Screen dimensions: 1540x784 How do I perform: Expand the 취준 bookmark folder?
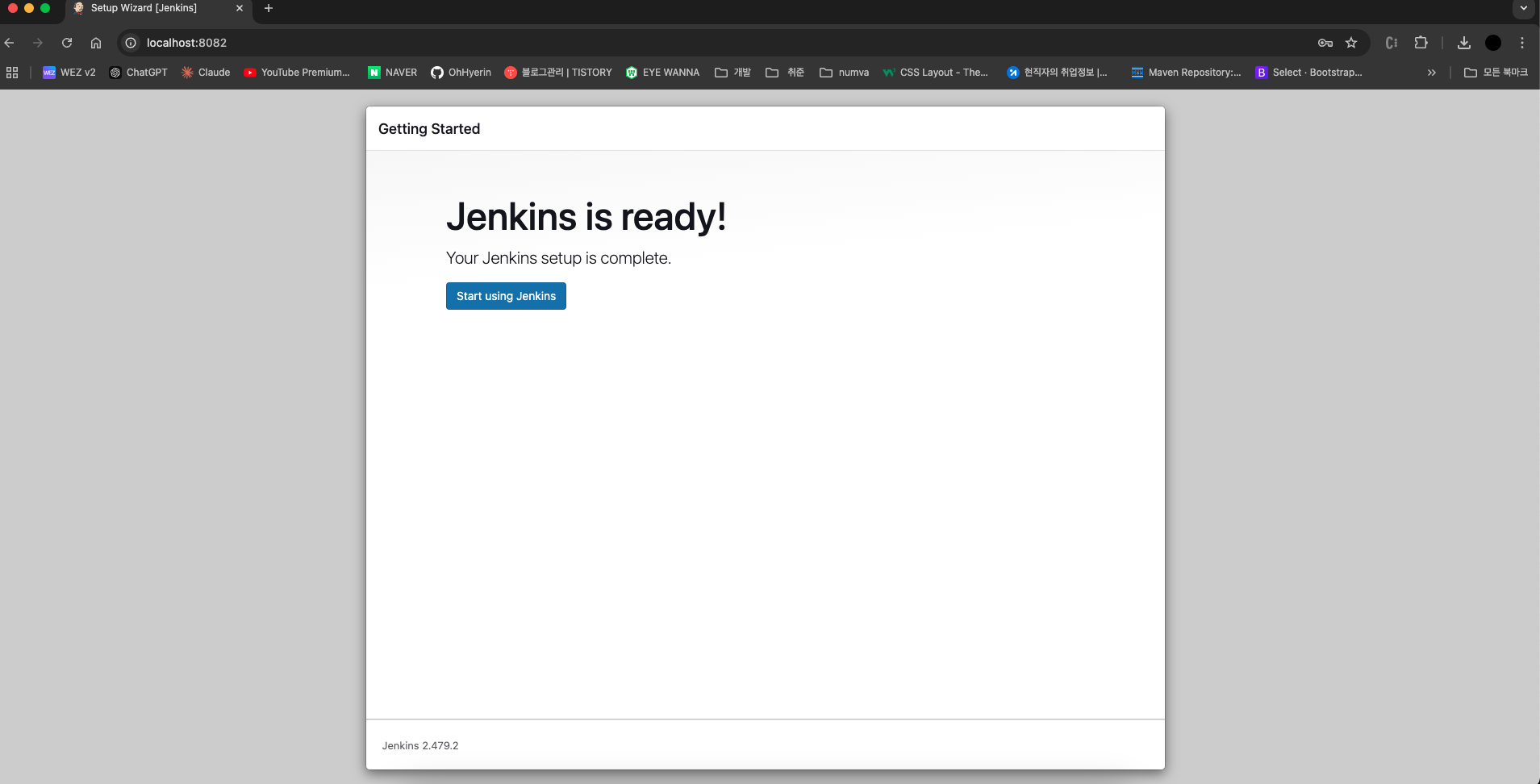785,73
